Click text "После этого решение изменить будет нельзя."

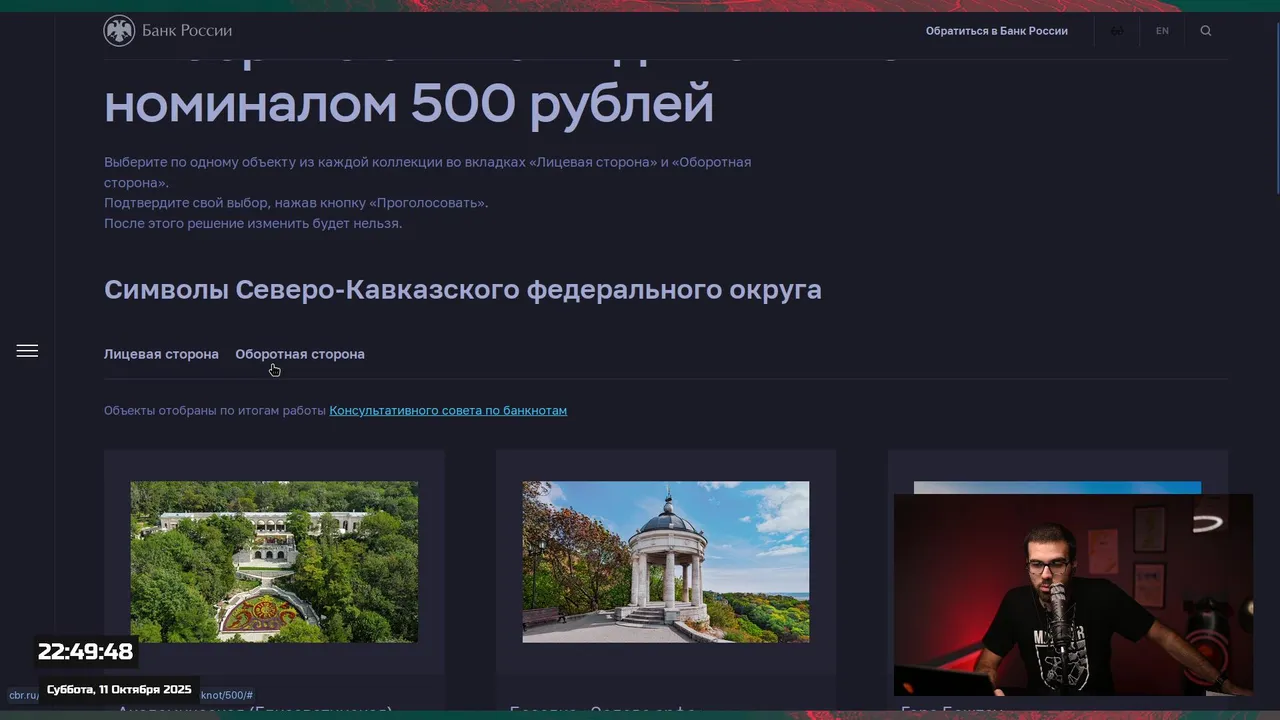pos(253,224)
